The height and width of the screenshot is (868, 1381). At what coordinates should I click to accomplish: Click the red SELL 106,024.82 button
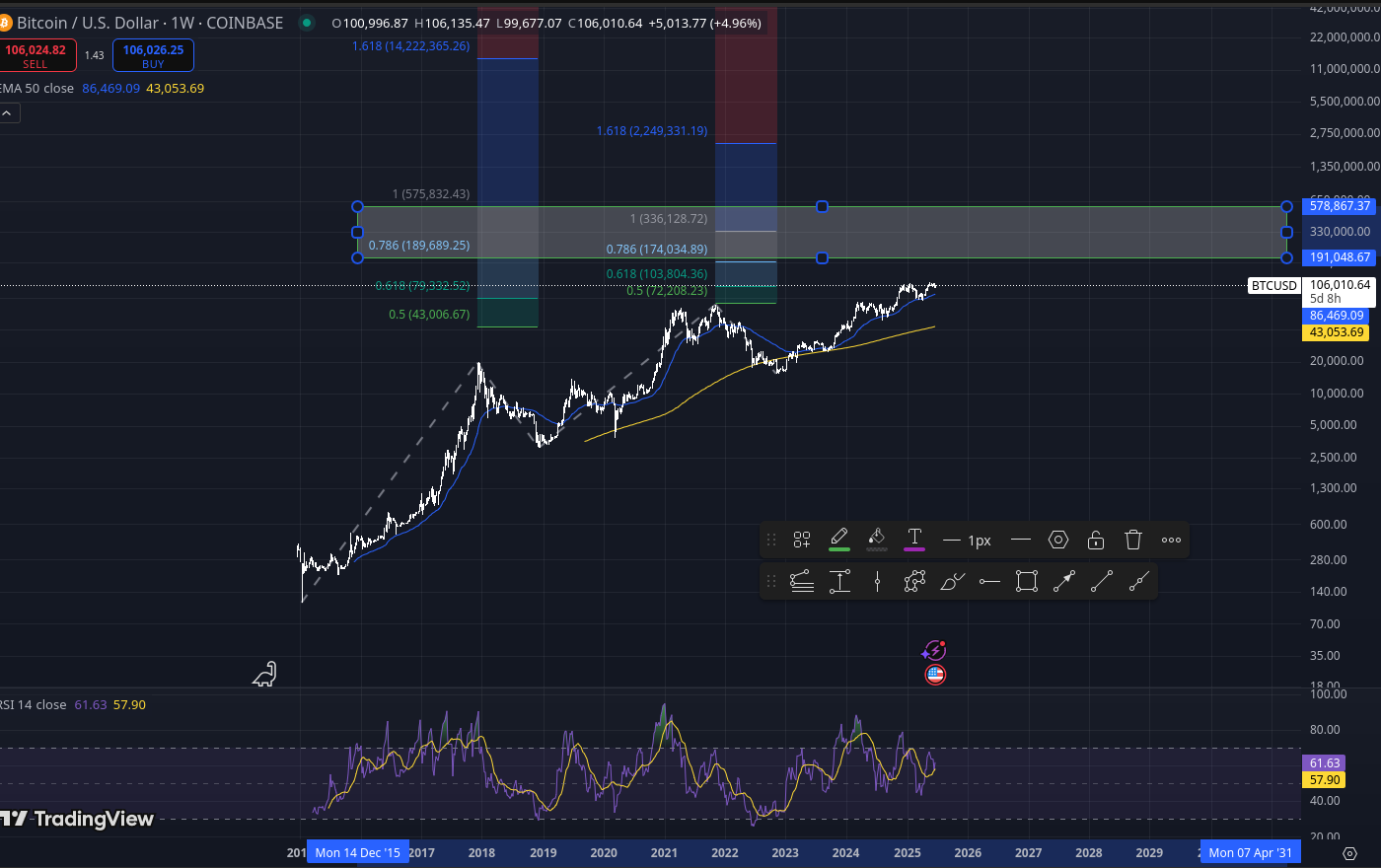[x=36, y=55]
